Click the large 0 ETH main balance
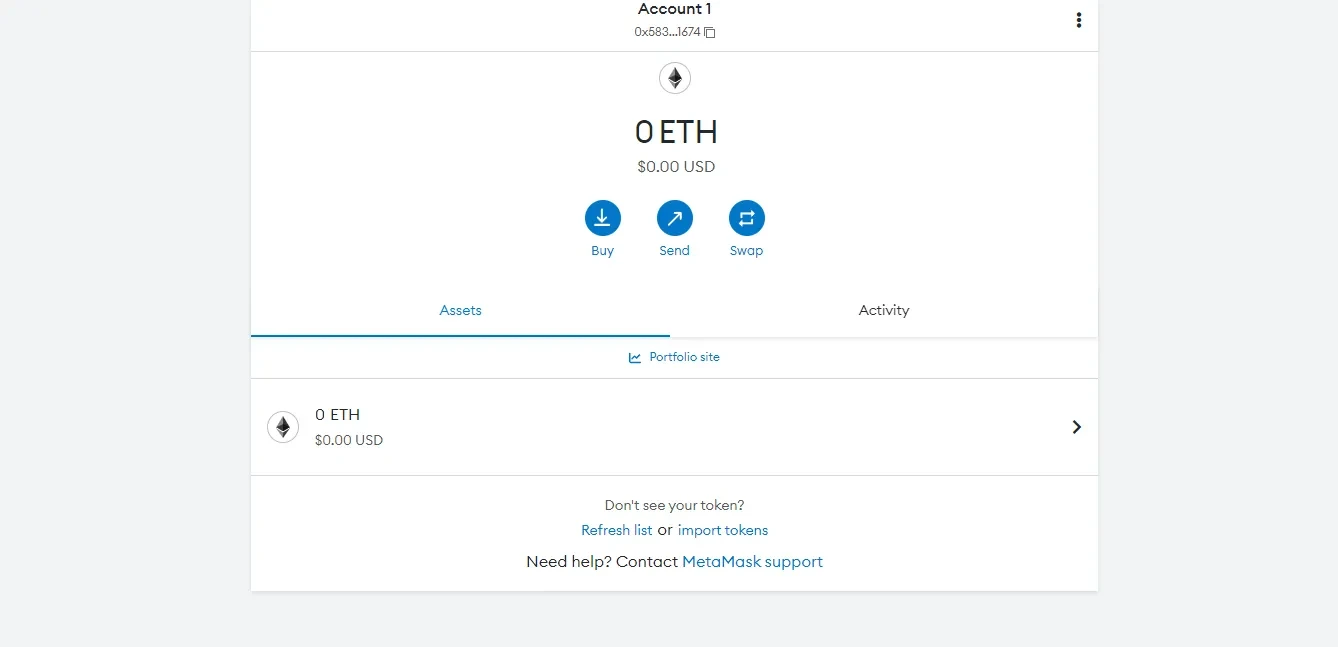 tap(676, 132)
